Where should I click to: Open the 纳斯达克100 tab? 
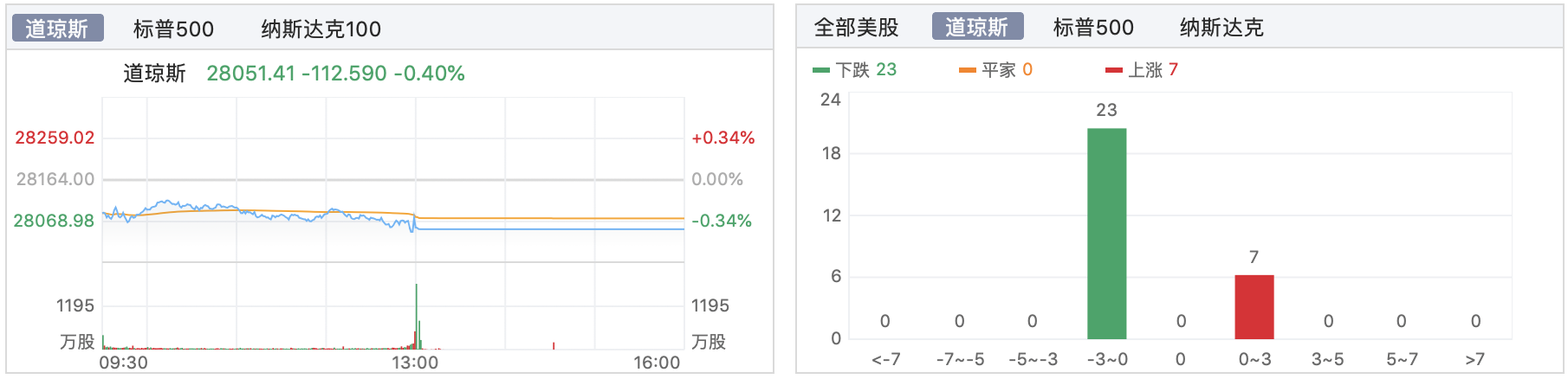pos(321,29)
